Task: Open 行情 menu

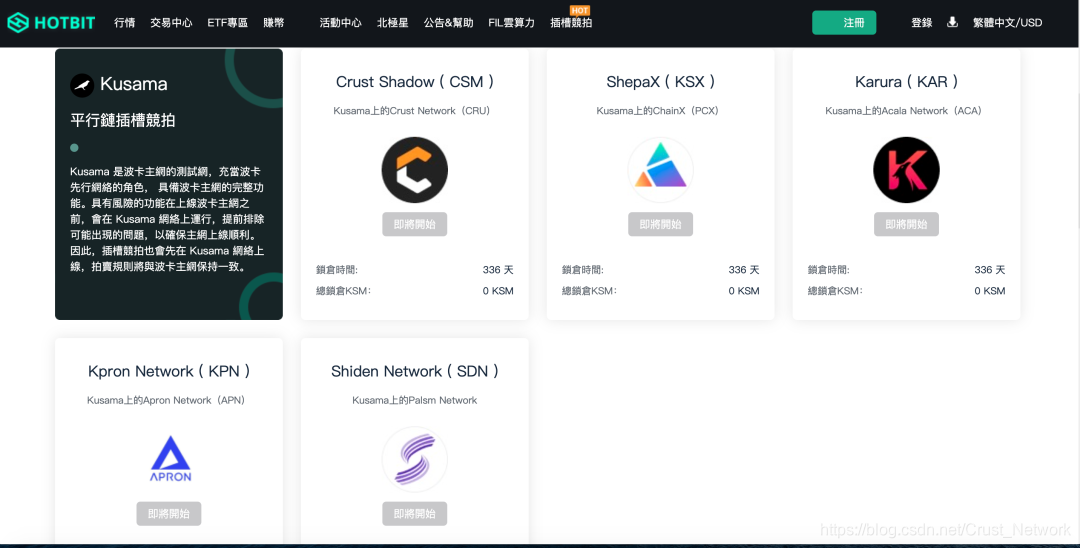Action: pyautogui.click(x=125, y=23)
